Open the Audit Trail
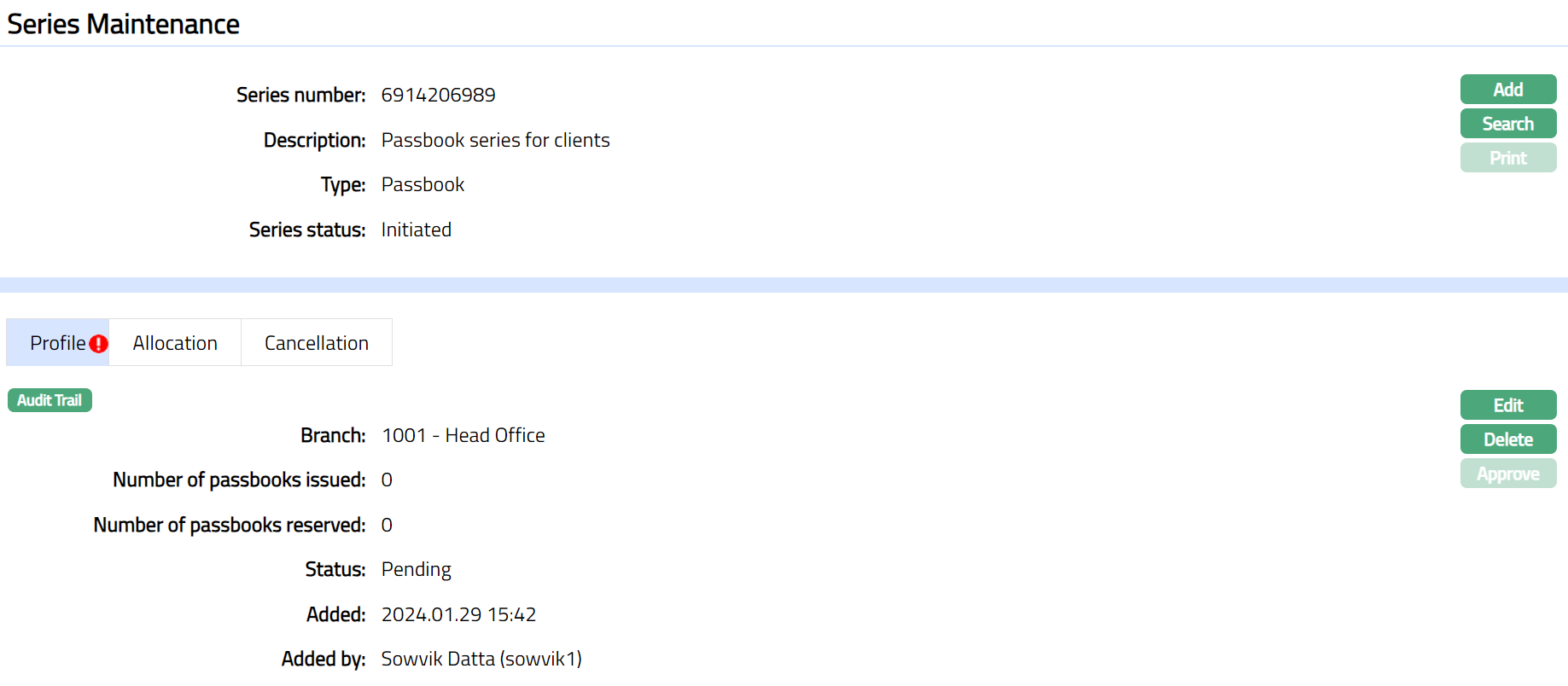 click(x=50, y=400)
